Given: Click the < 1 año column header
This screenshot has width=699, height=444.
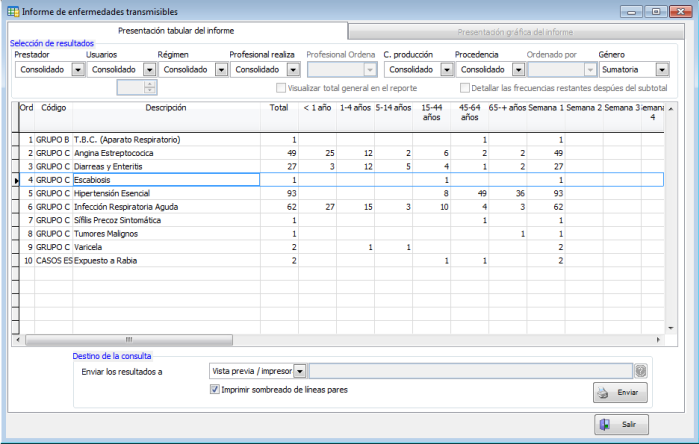Looking at the screenshot, I should click(317, 116).
